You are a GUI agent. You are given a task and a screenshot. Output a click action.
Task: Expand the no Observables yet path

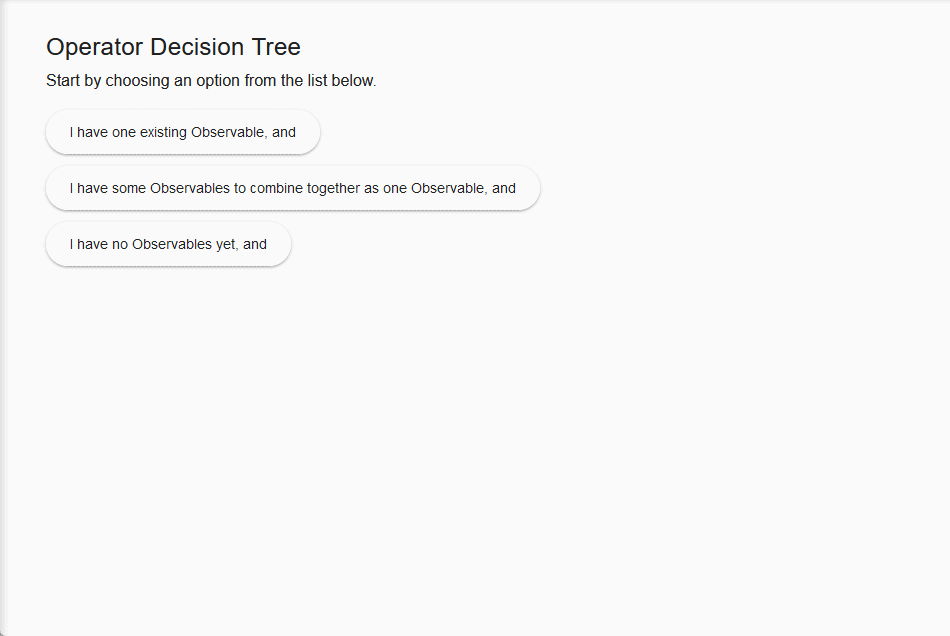click(x=168, y=244)
